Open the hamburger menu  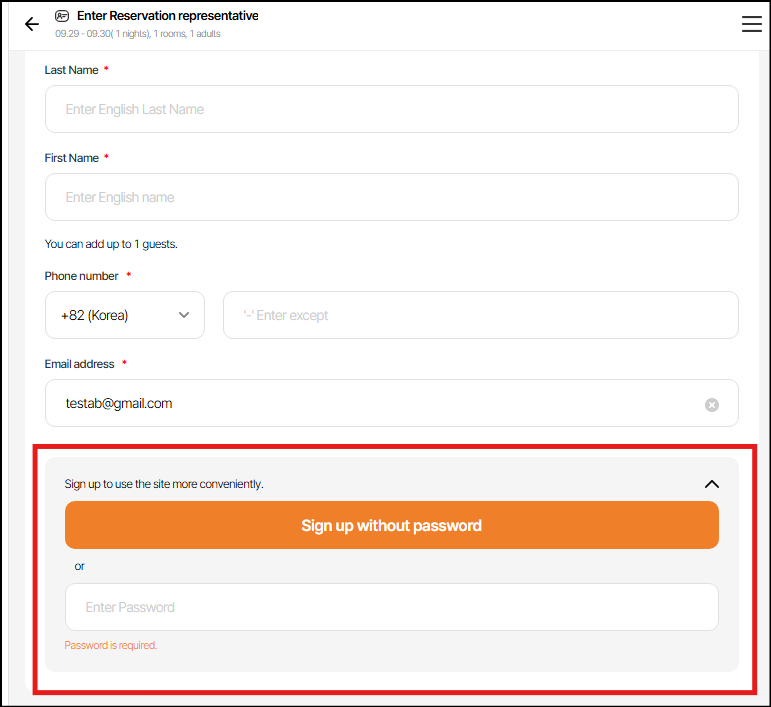751,25
